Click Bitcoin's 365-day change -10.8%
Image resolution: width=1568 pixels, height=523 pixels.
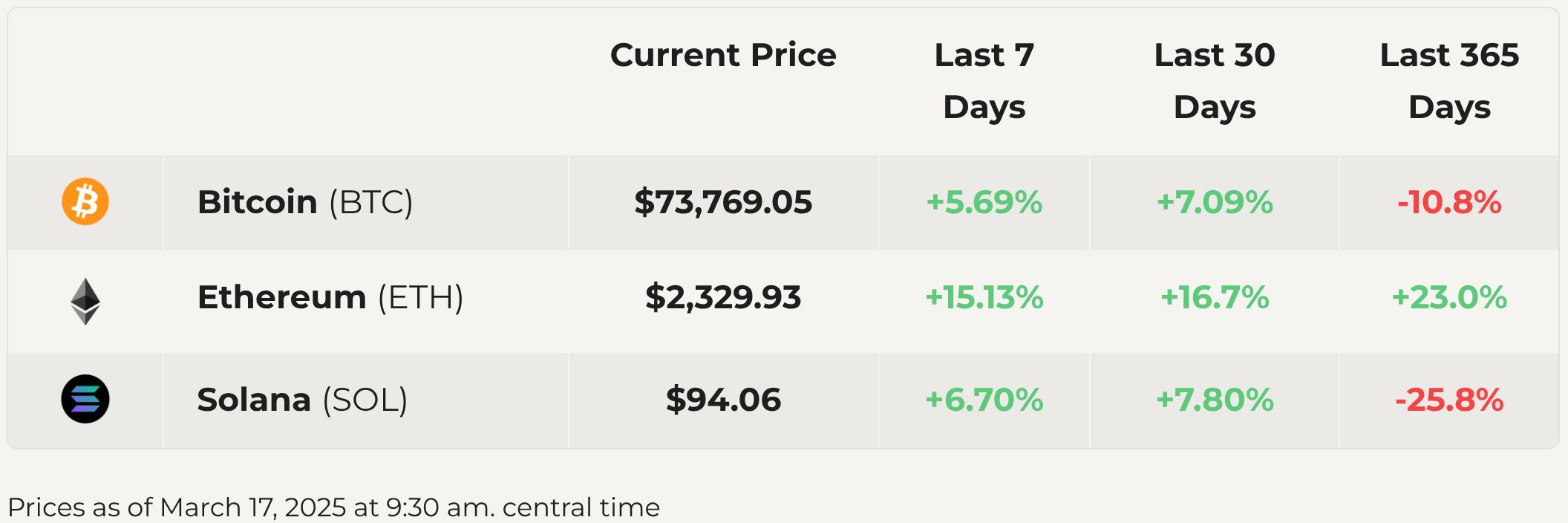click(x=1449, y=202)
